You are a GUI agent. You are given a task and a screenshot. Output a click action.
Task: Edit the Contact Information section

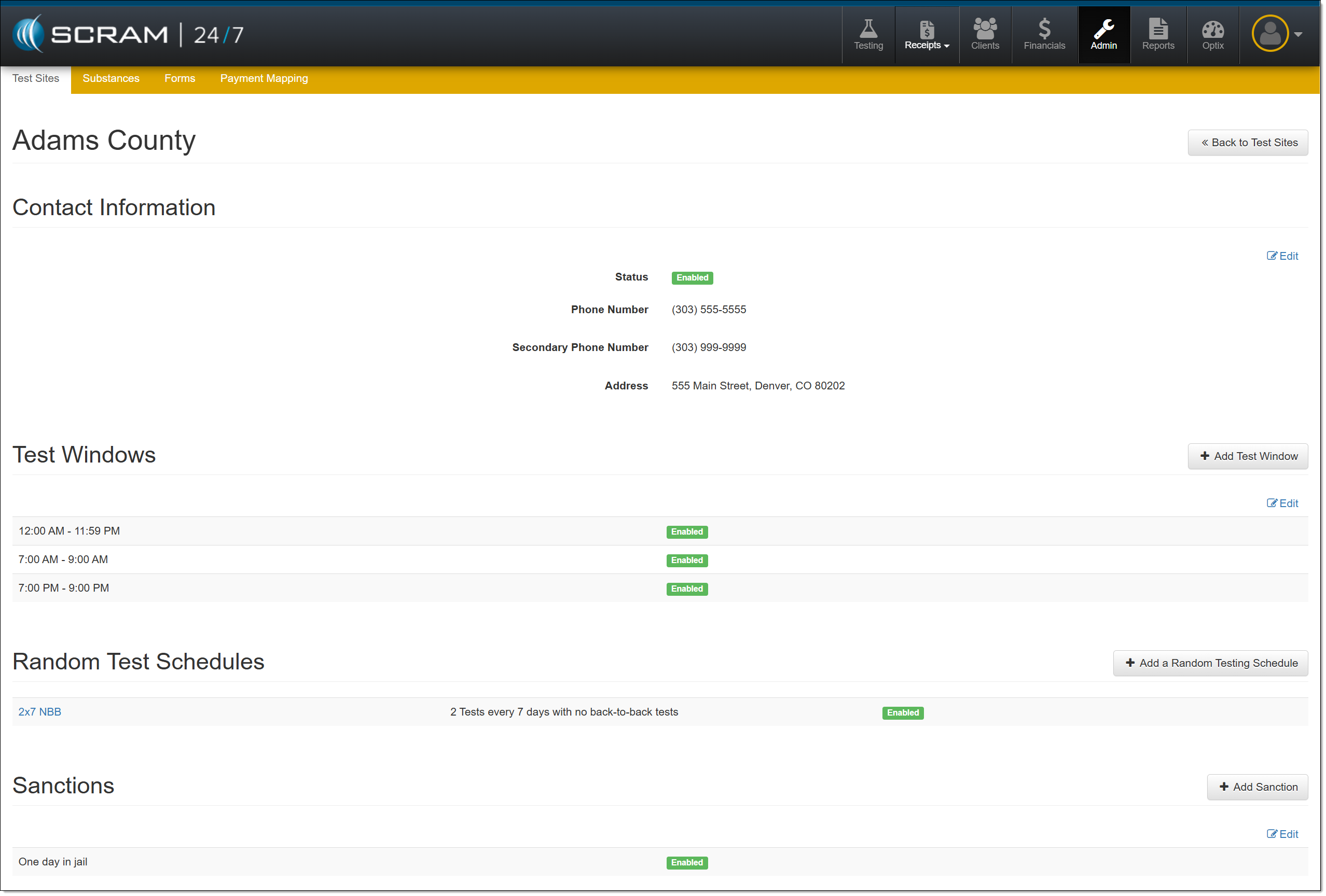pyautogui.click(x=1281, y=256)
